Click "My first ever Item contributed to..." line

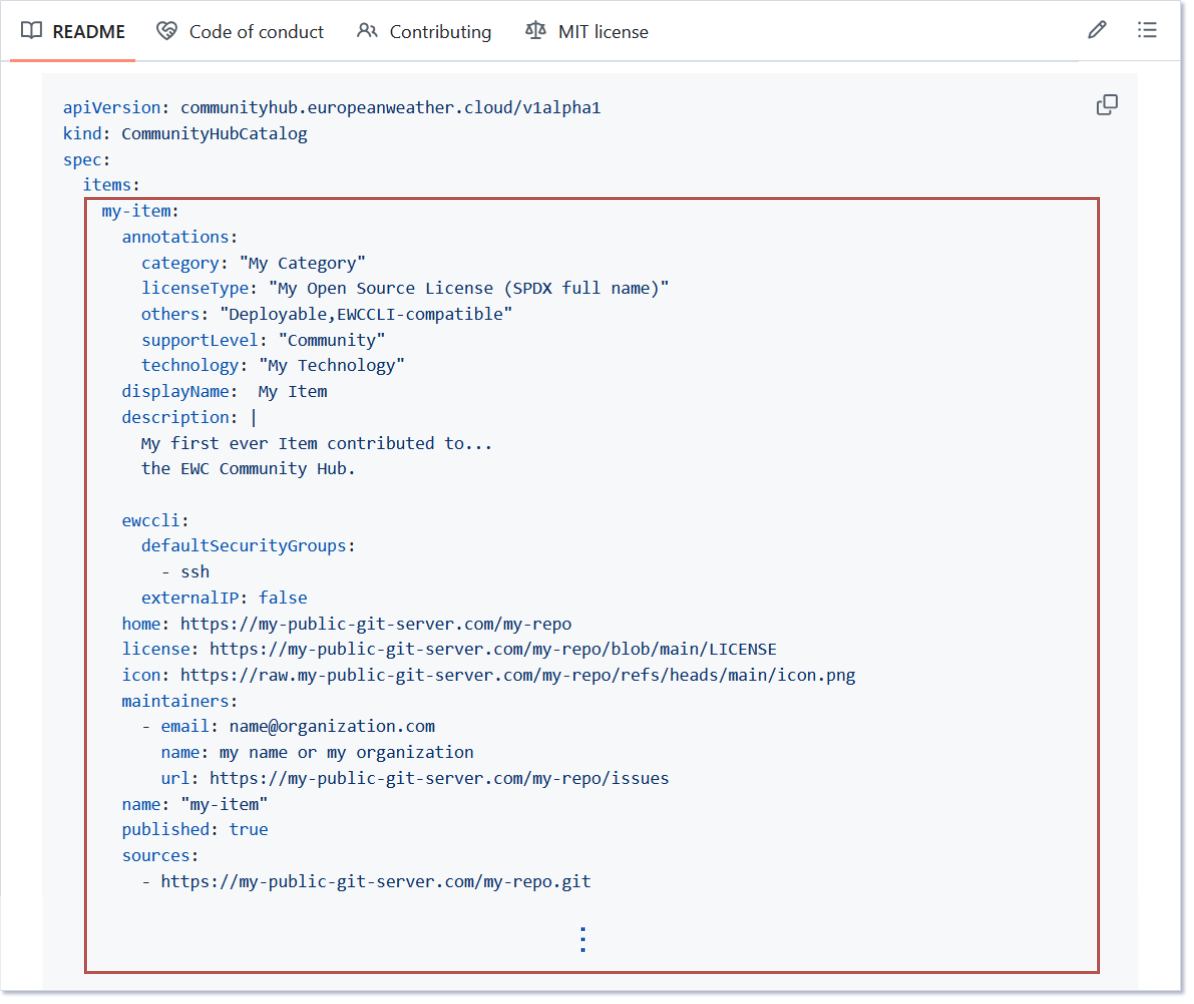click(316, 444)
